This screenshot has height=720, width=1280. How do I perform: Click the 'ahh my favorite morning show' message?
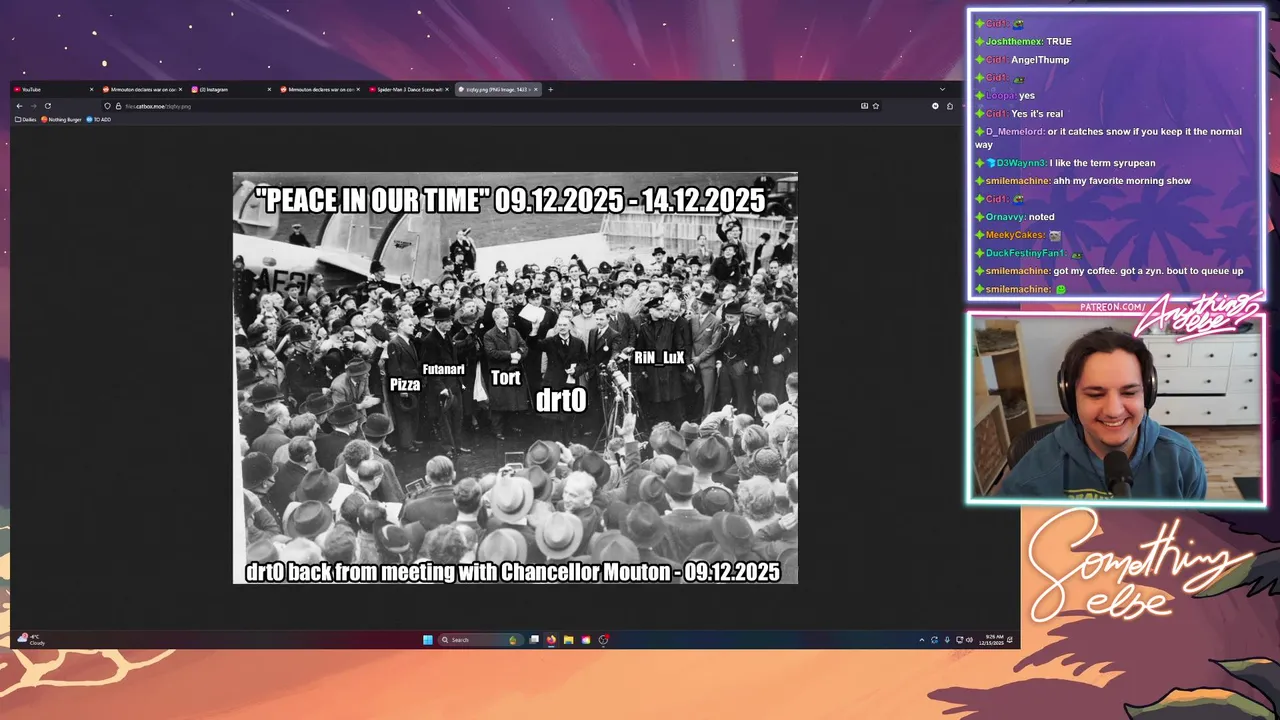pyautogui.click(x=1083, y=181)
